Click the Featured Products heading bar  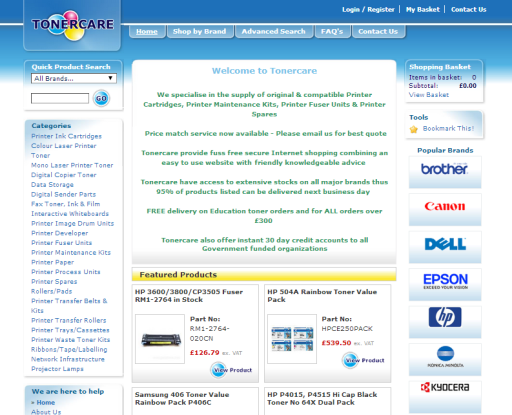(264, 274)
